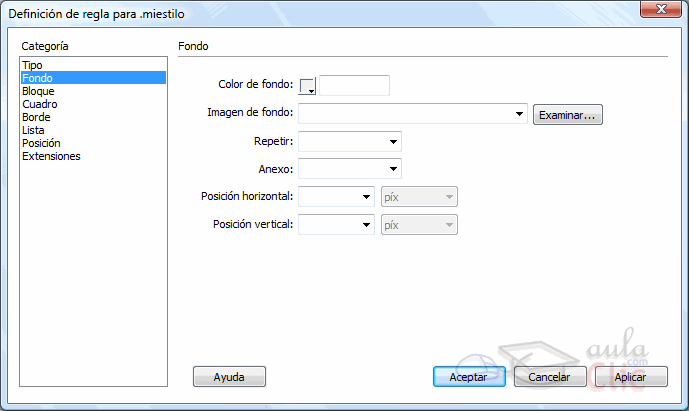Click the Cancelar button
The height and width of the screenshot is (411, 689).
pos(550,377)
